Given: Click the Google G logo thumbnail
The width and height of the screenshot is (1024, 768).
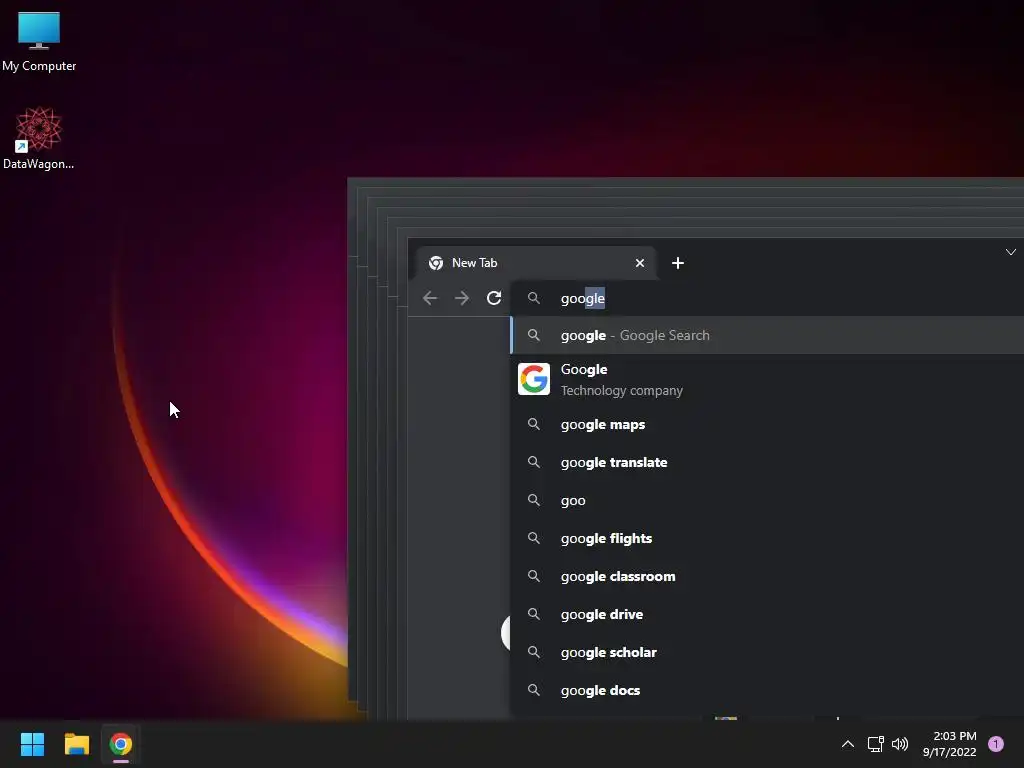Looking at the screenshot, I should 534,379.
